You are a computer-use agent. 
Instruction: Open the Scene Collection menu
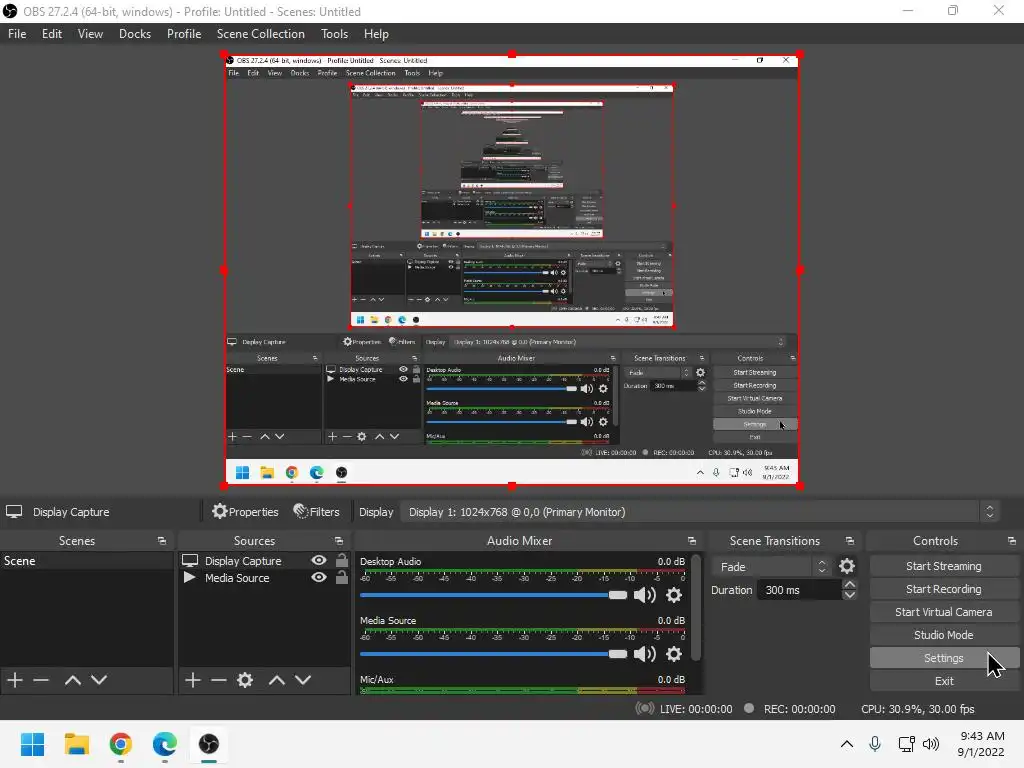[261, 34]
